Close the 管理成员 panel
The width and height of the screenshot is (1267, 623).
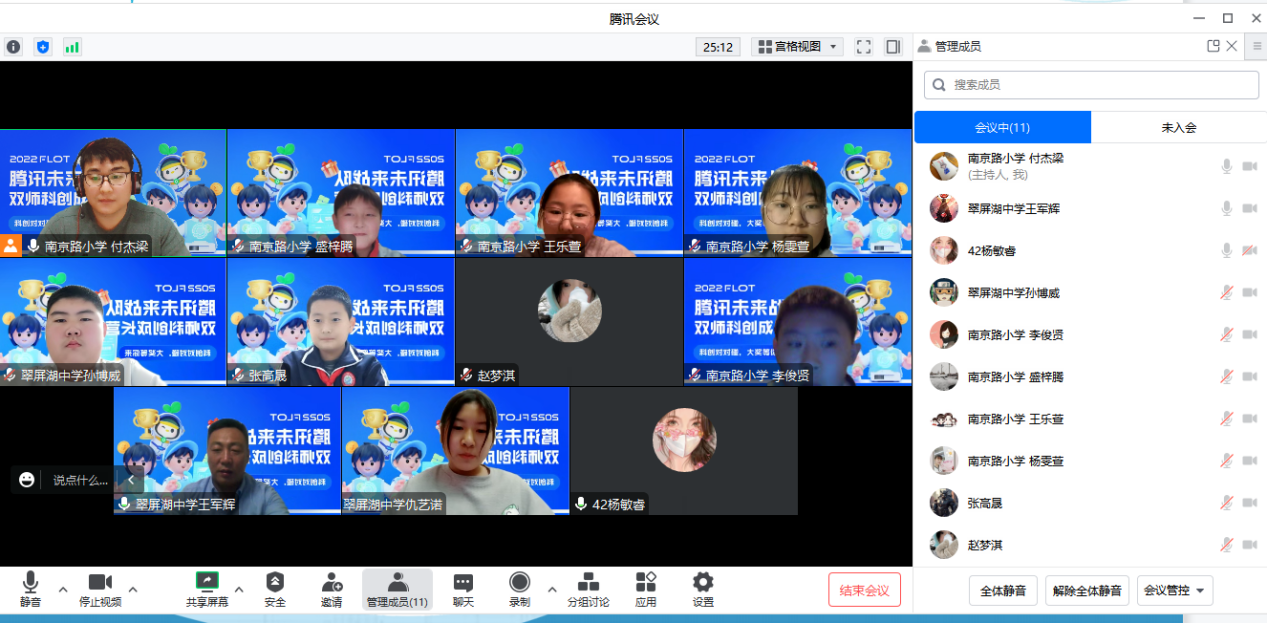coord(1232,46)
